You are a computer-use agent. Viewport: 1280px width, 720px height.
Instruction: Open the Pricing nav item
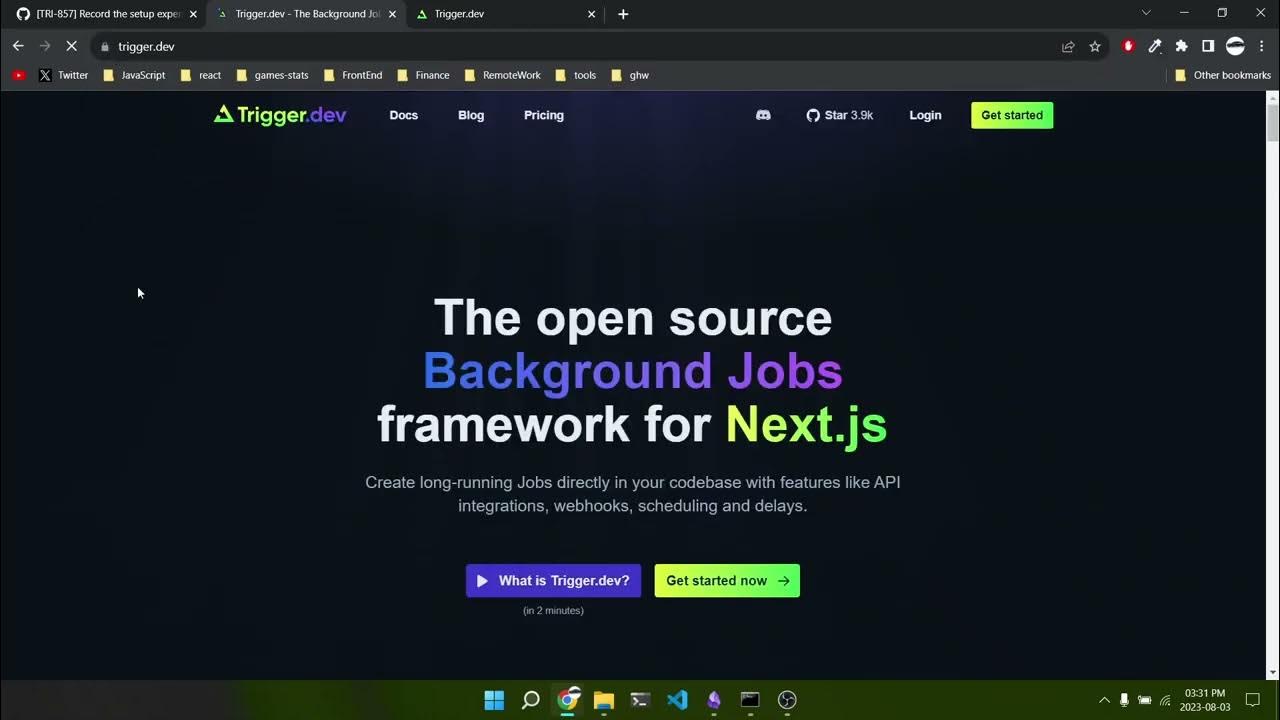click(x=544, y=115)
